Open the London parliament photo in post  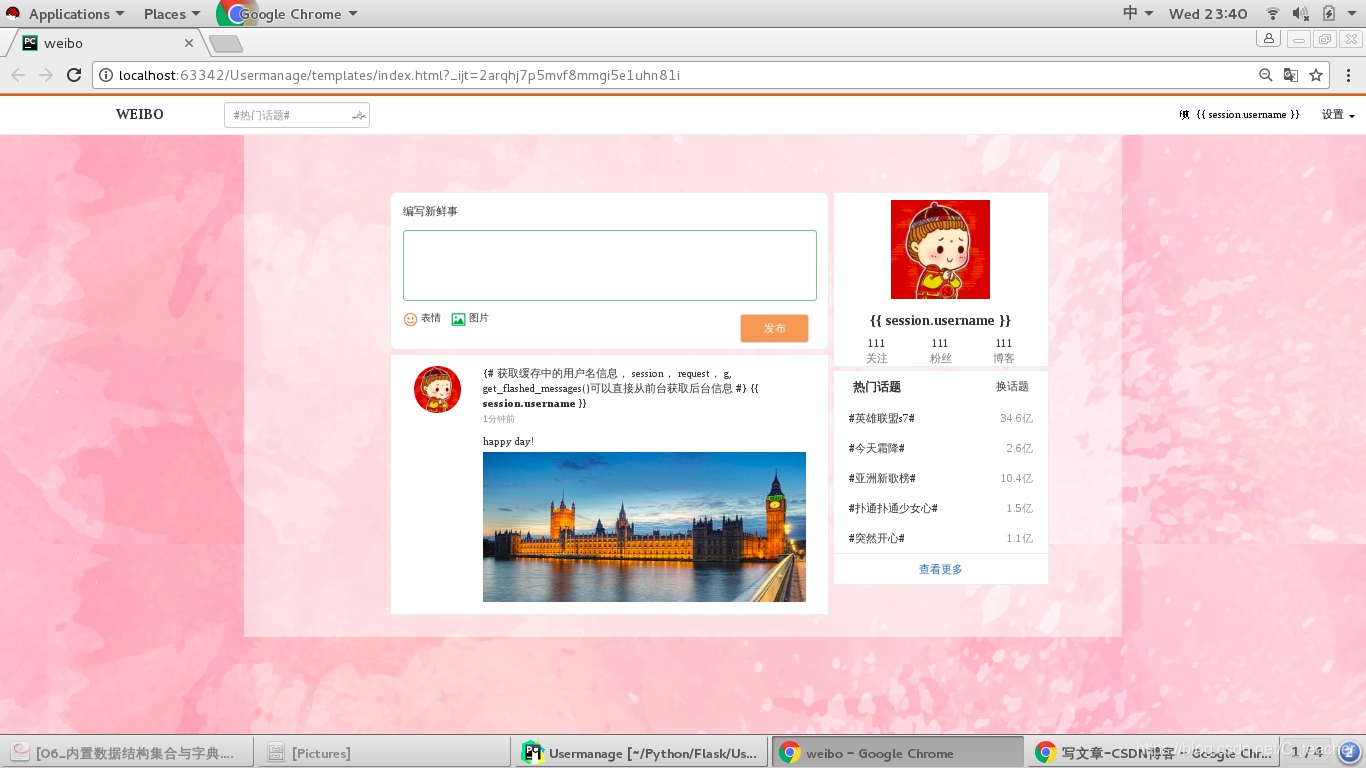[644, 527]
